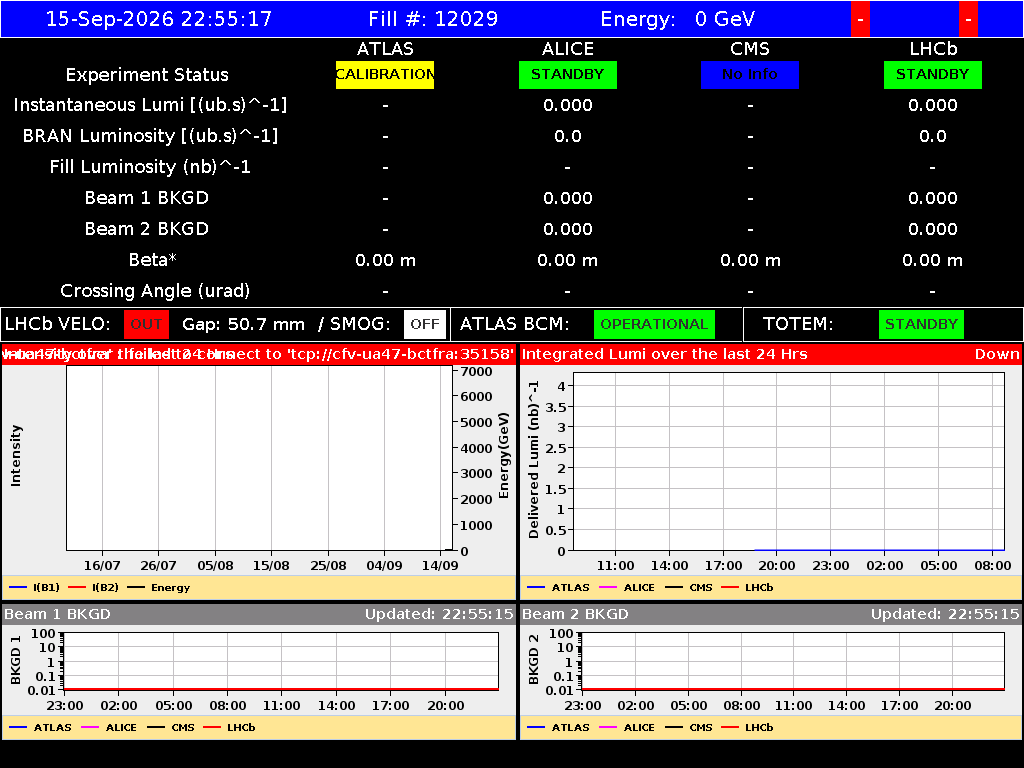Click the LHCb STANDBY experiment status box

pos(933,75)
